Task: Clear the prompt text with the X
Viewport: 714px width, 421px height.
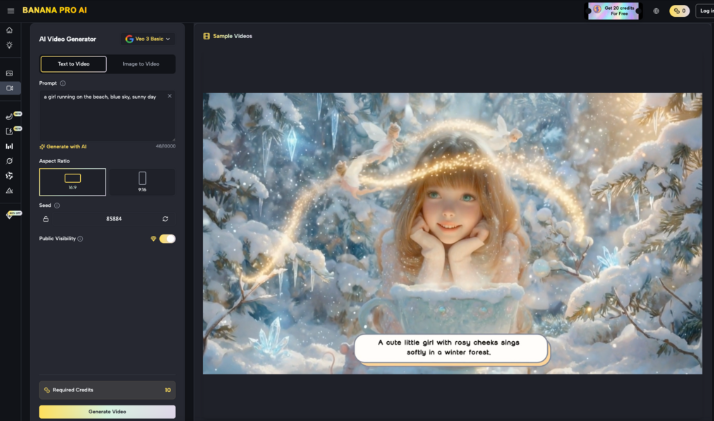Action: coord(169,96)
